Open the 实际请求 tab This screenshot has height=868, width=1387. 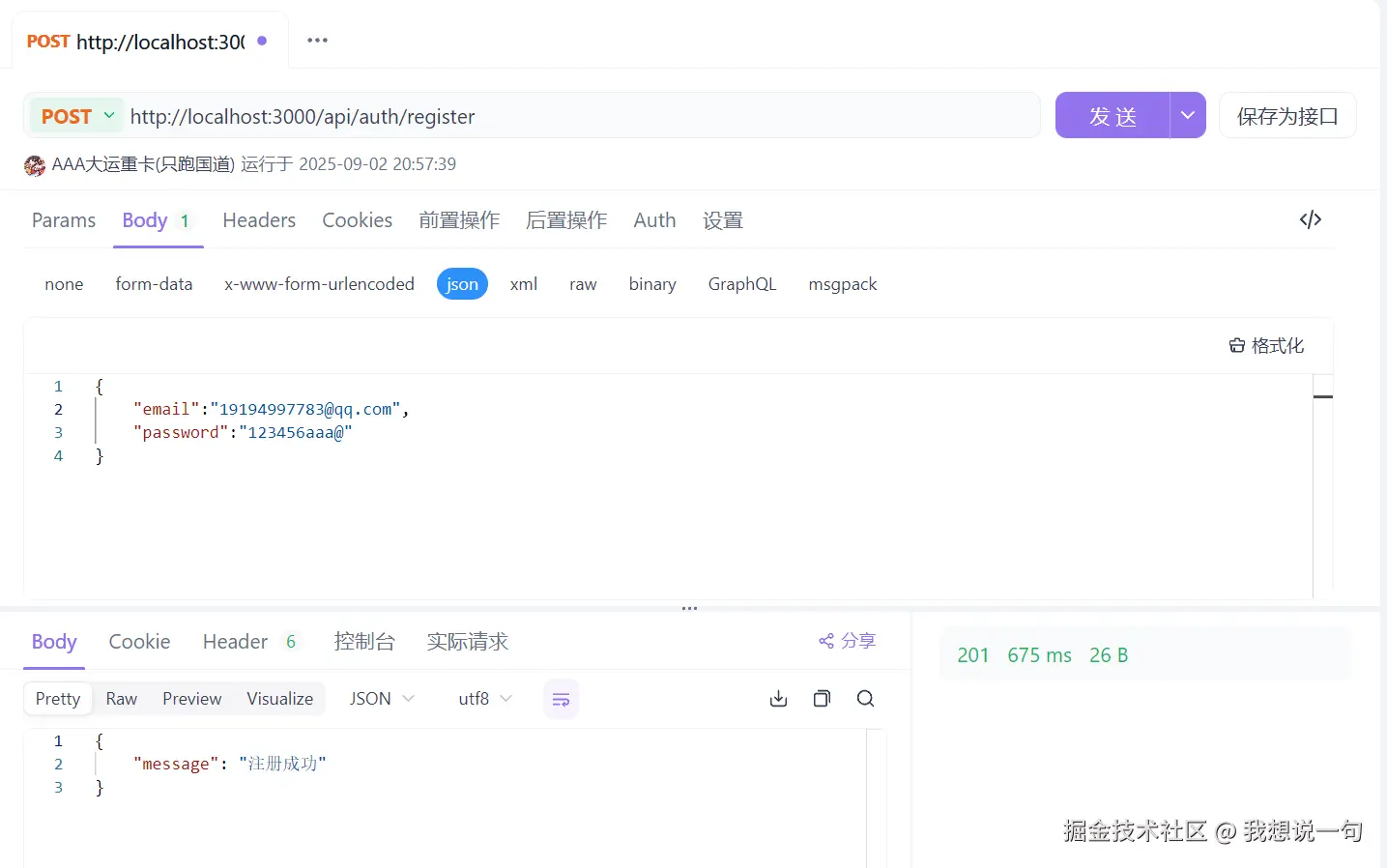468,642
